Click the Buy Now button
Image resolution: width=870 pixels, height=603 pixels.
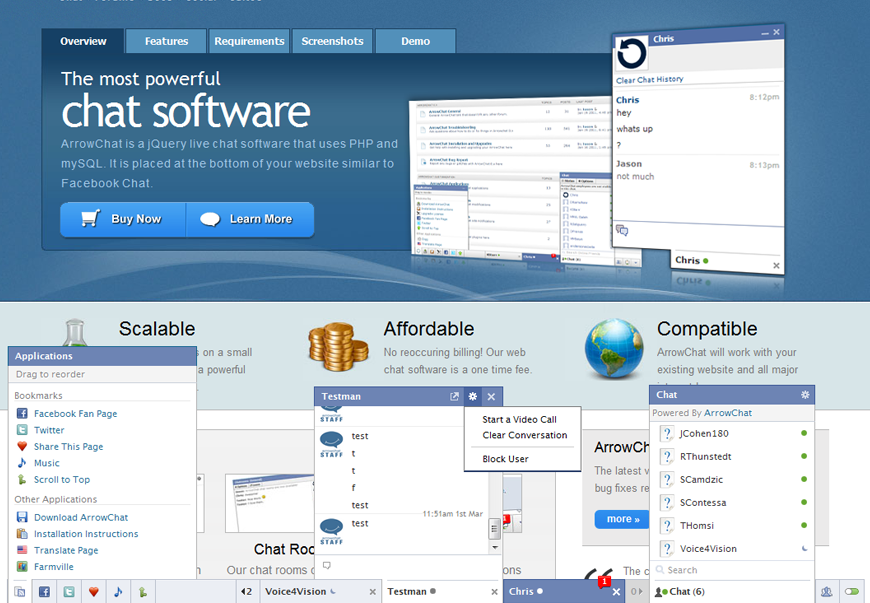point(123,219)
